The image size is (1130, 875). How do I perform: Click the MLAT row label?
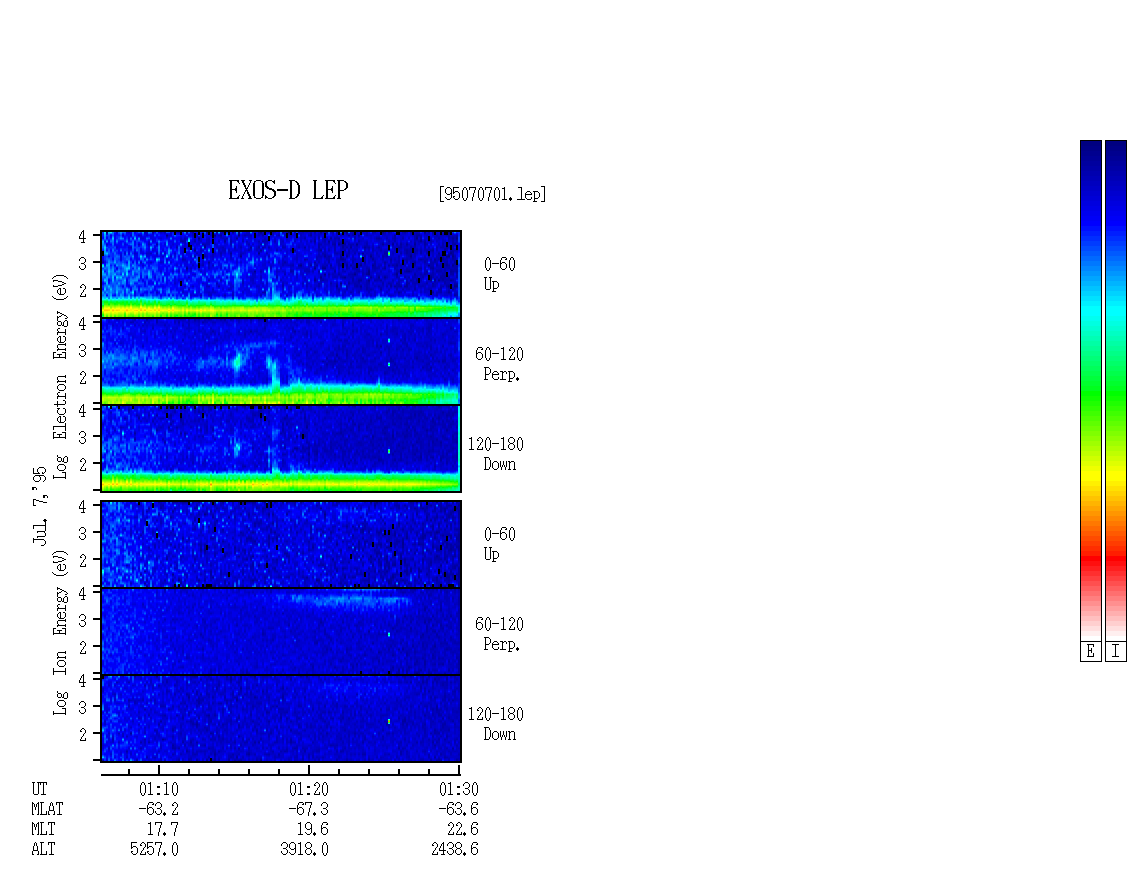[x=47, y=809]
